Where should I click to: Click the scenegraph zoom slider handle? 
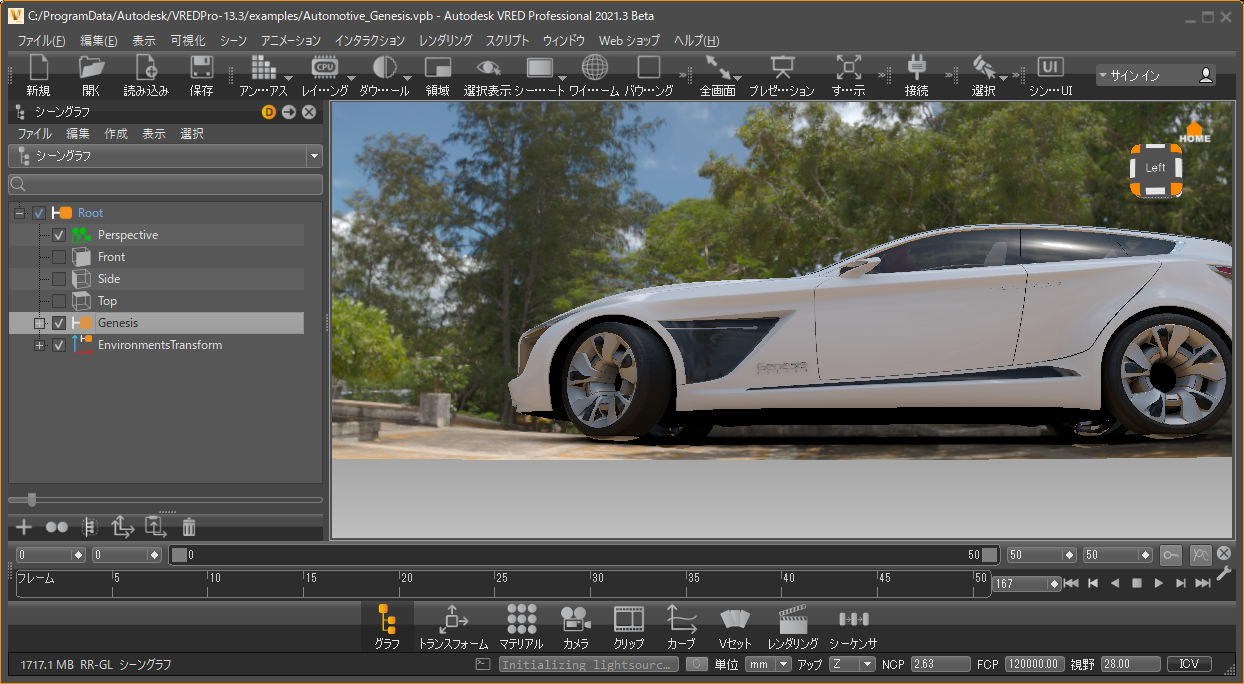[x=32, y=499]
